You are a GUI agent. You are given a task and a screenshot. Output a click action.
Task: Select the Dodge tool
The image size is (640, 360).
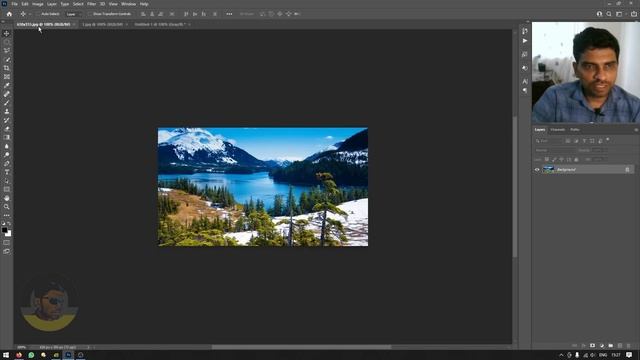click(7, 155)
